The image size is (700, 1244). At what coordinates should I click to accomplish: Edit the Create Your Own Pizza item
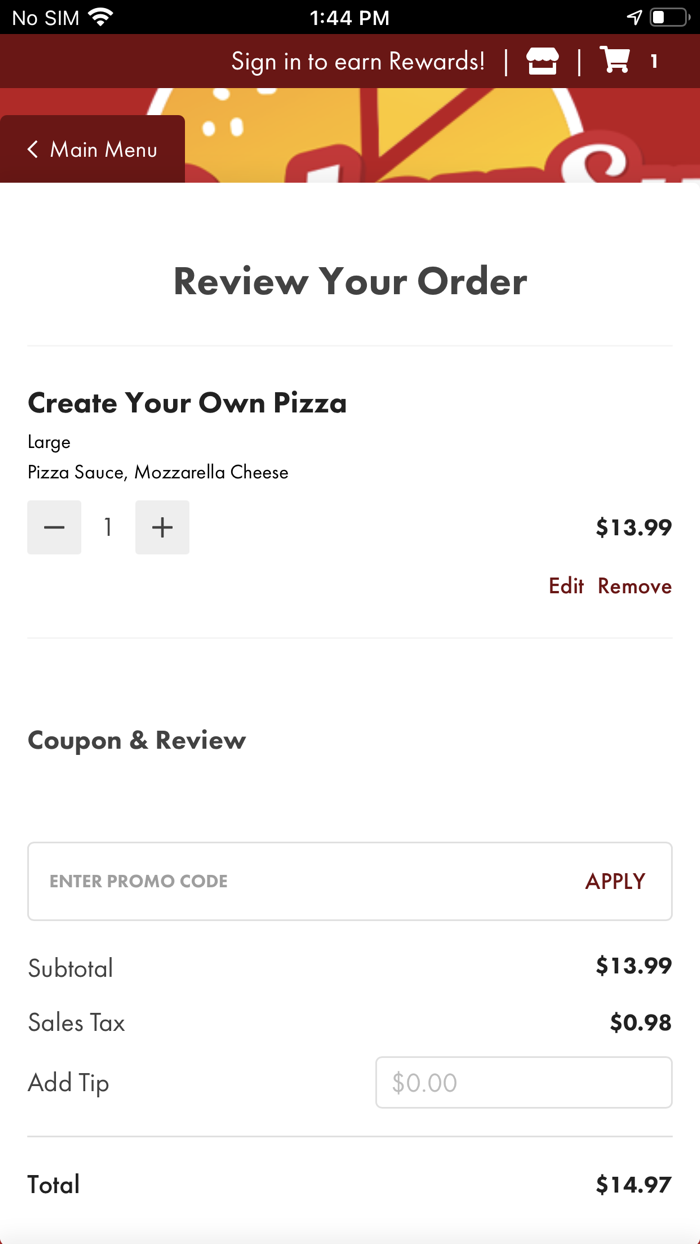pyautogui.click(x=565, y=586)
